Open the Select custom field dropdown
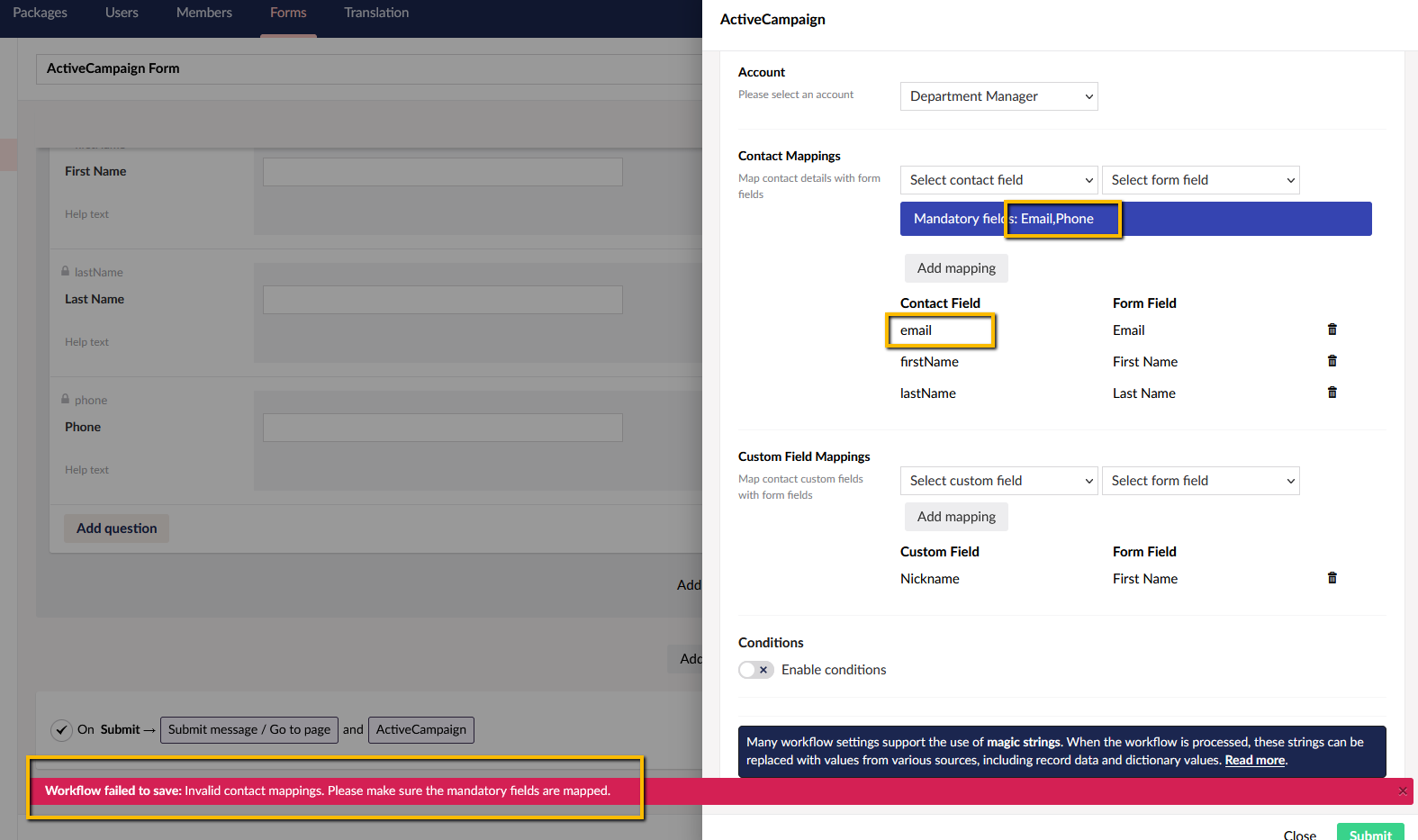The width and height of the screenshot is (1418, 840). coord(998,481)
